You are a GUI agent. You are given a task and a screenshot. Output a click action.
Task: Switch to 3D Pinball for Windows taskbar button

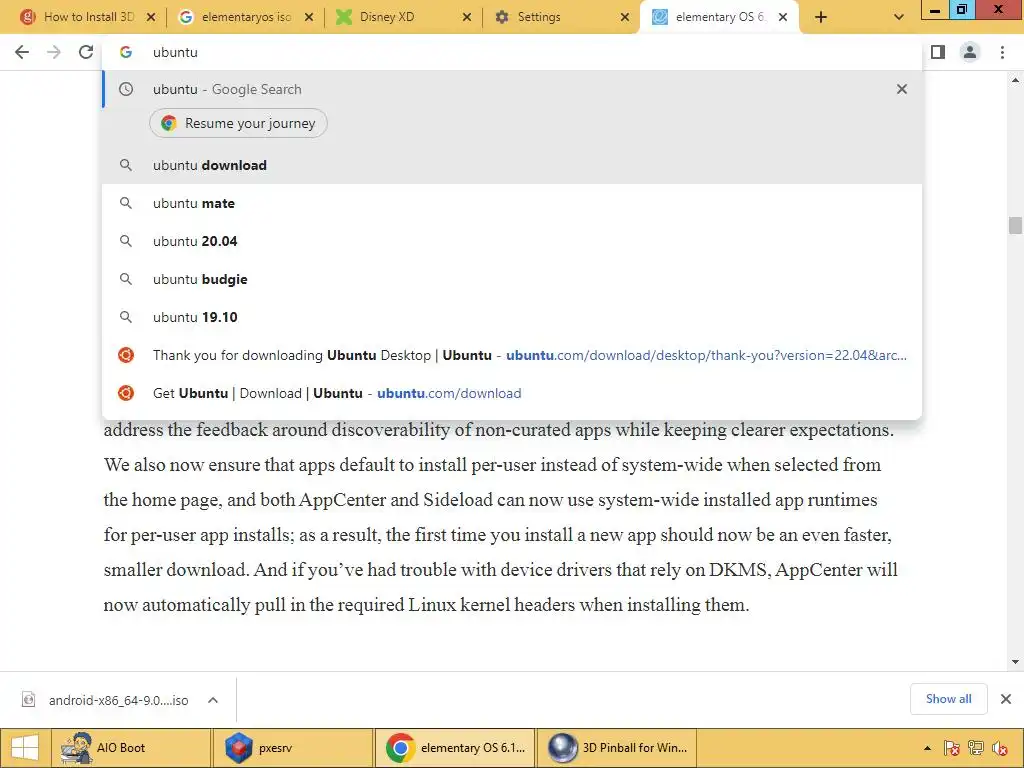coord(616,748)
